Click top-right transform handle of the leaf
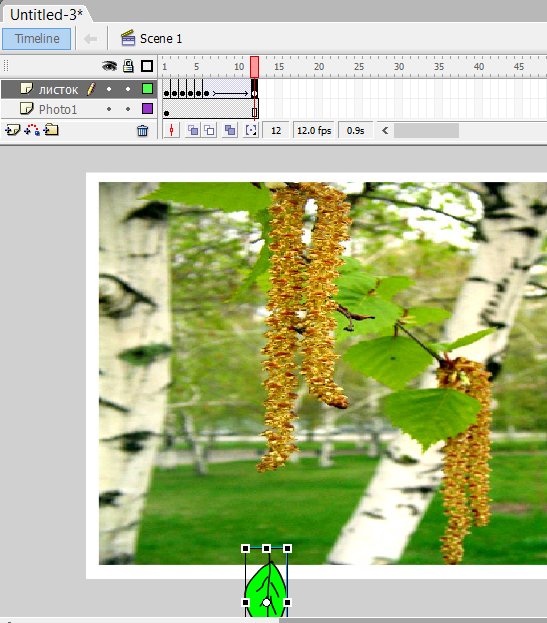Image resolution: width=547 pixels, height=623 pixels. pos(288,549)
